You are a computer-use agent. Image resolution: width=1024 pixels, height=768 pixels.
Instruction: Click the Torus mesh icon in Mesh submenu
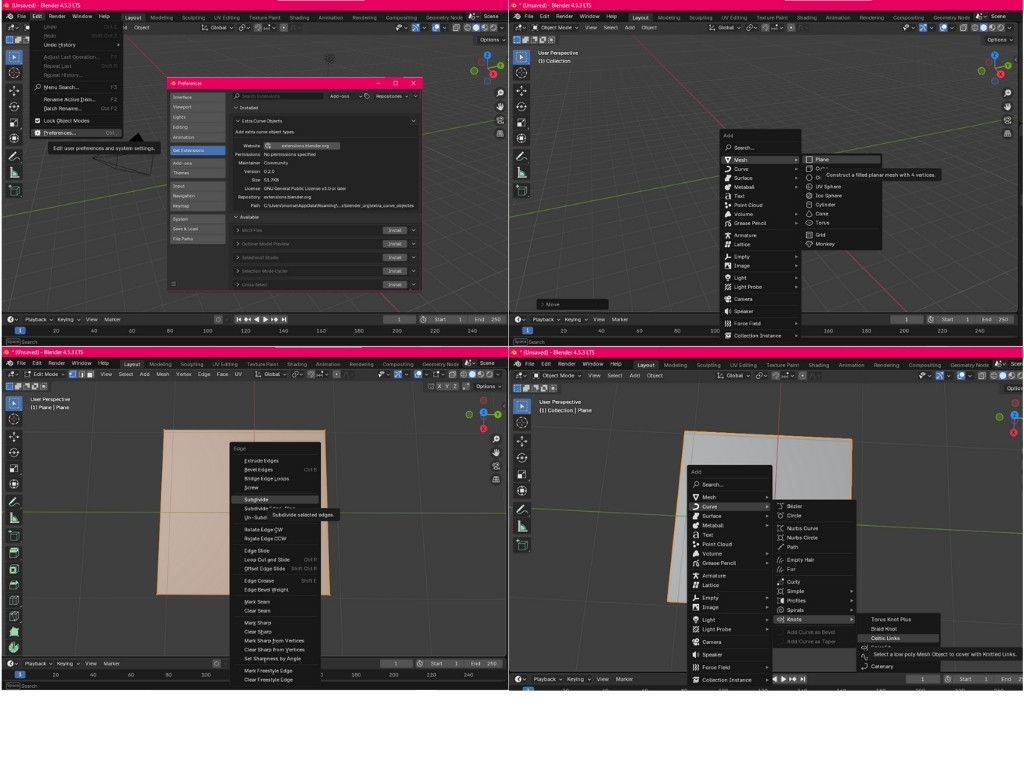810,223
